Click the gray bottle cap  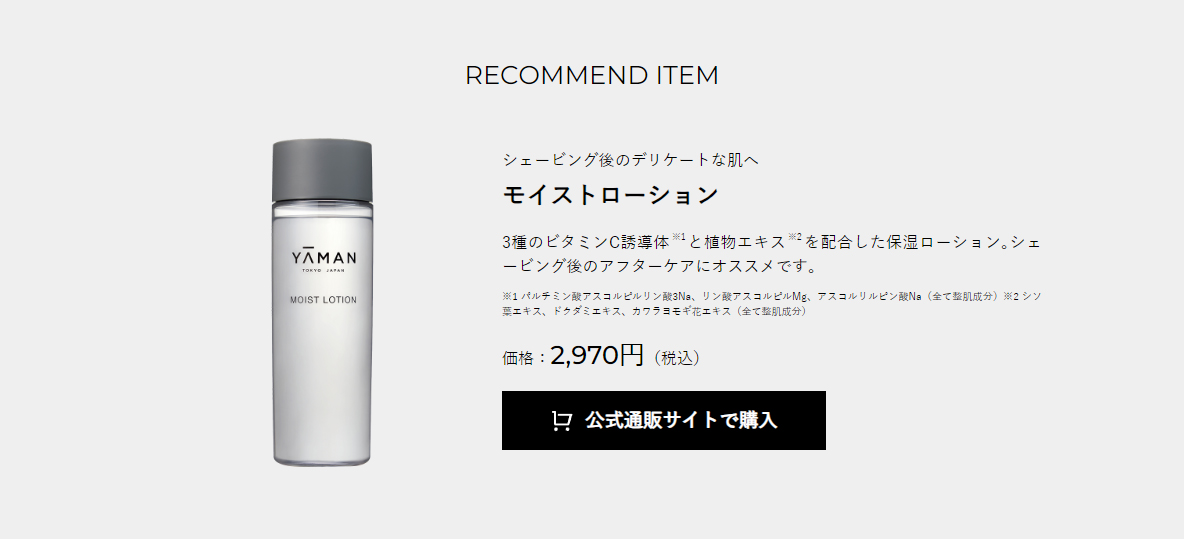pos(322,170)
